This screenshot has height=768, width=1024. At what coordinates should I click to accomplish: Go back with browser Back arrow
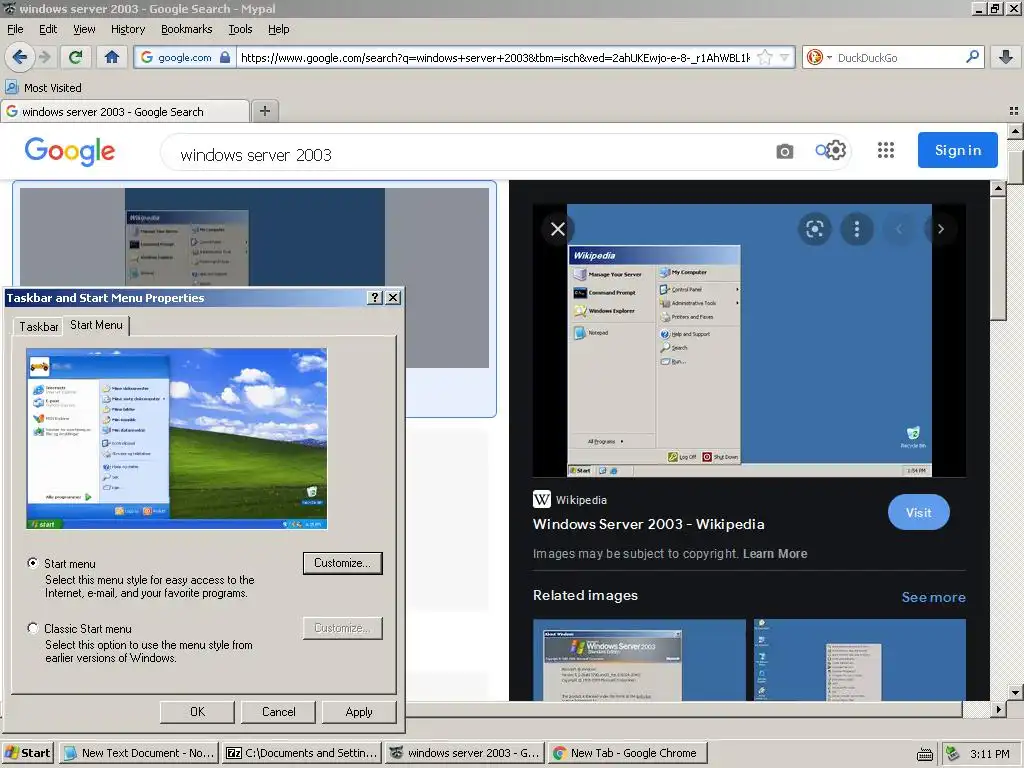pyautogui.click(x=20, y=57)
